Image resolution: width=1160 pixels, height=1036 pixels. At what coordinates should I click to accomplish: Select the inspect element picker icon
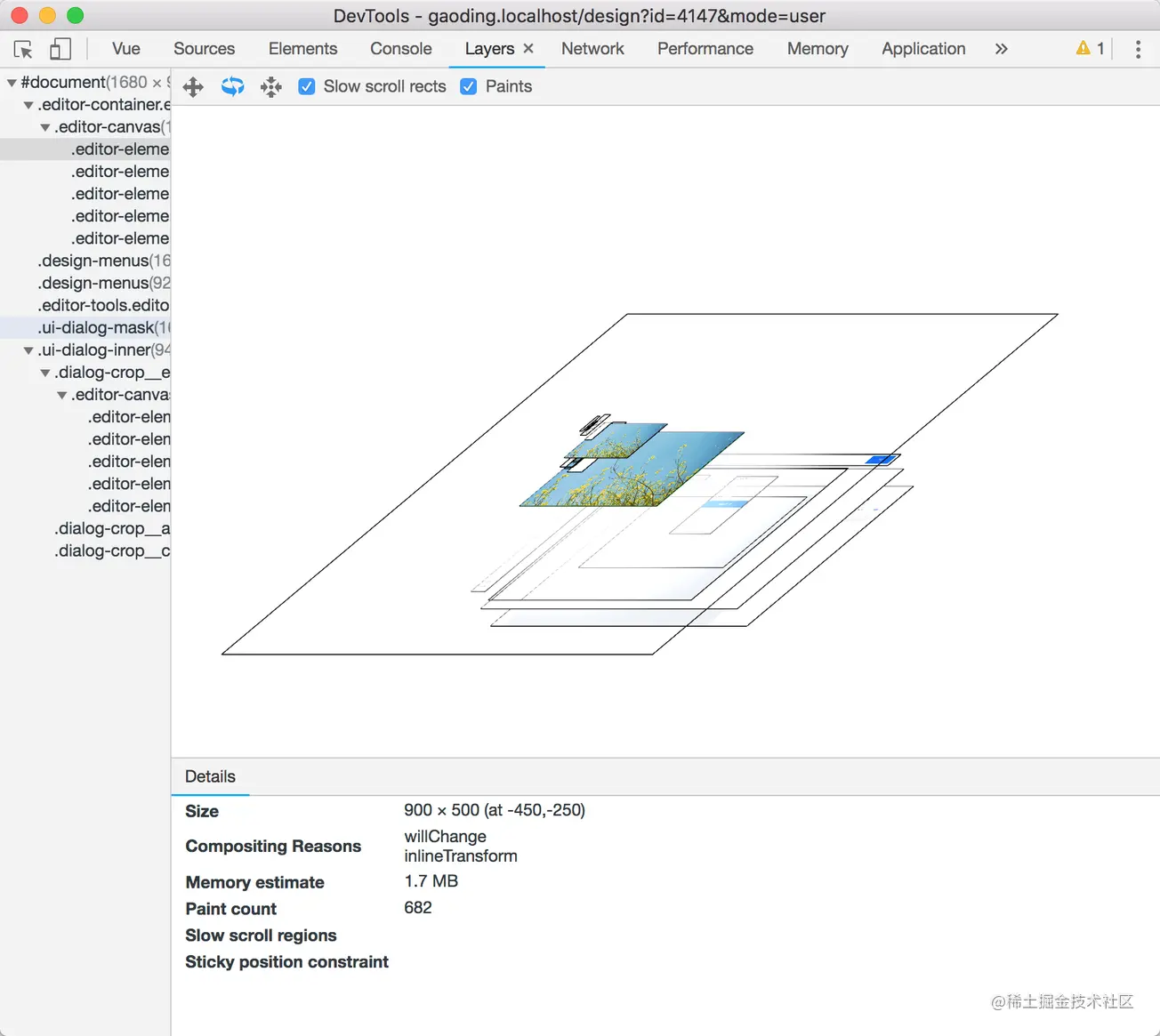pos(23,50)
